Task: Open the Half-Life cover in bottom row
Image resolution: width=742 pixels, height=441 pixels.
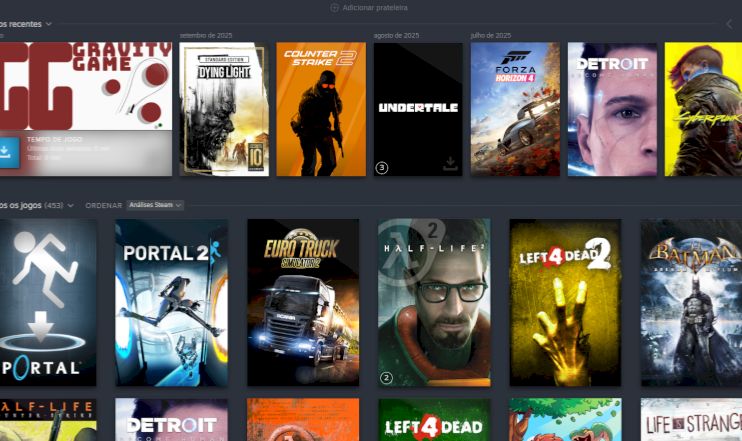Action: pyautogui.click(x=48, y=420)
